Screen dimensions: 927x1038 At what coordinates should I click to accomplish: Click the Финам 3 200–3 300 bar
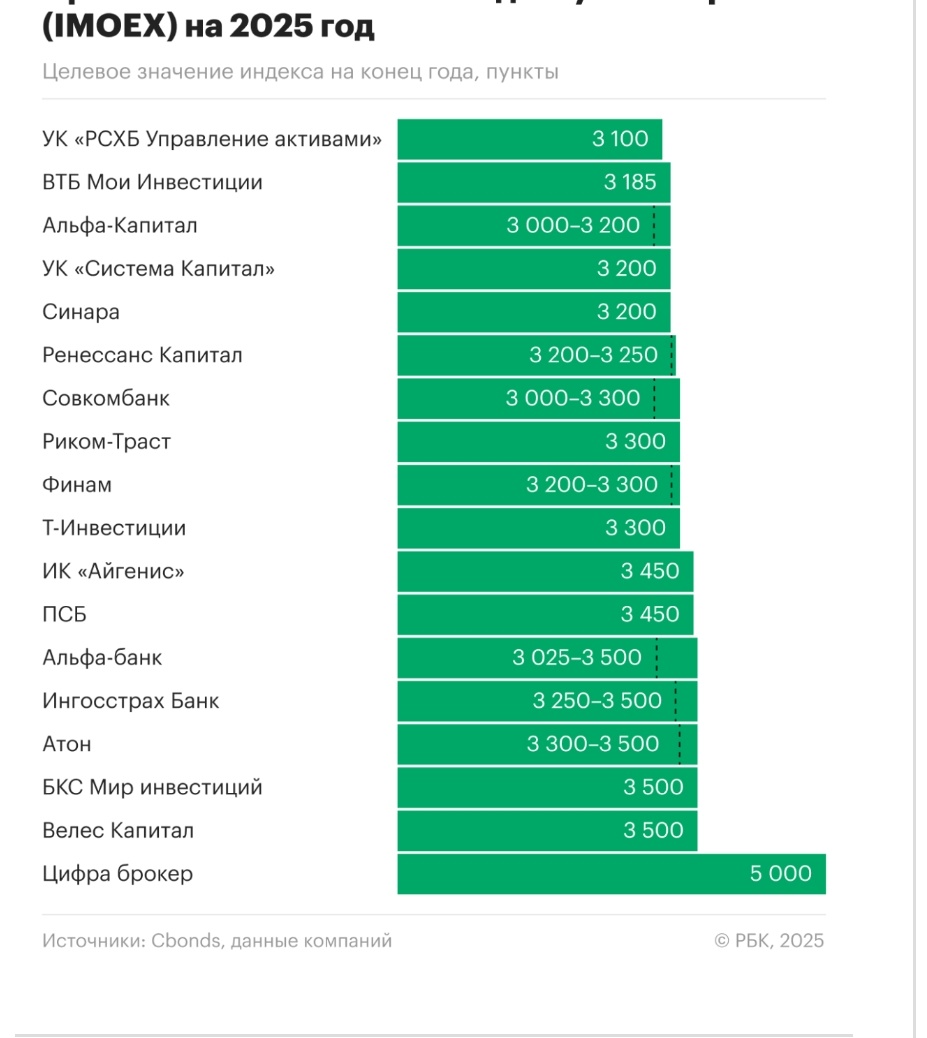point(538,485)
